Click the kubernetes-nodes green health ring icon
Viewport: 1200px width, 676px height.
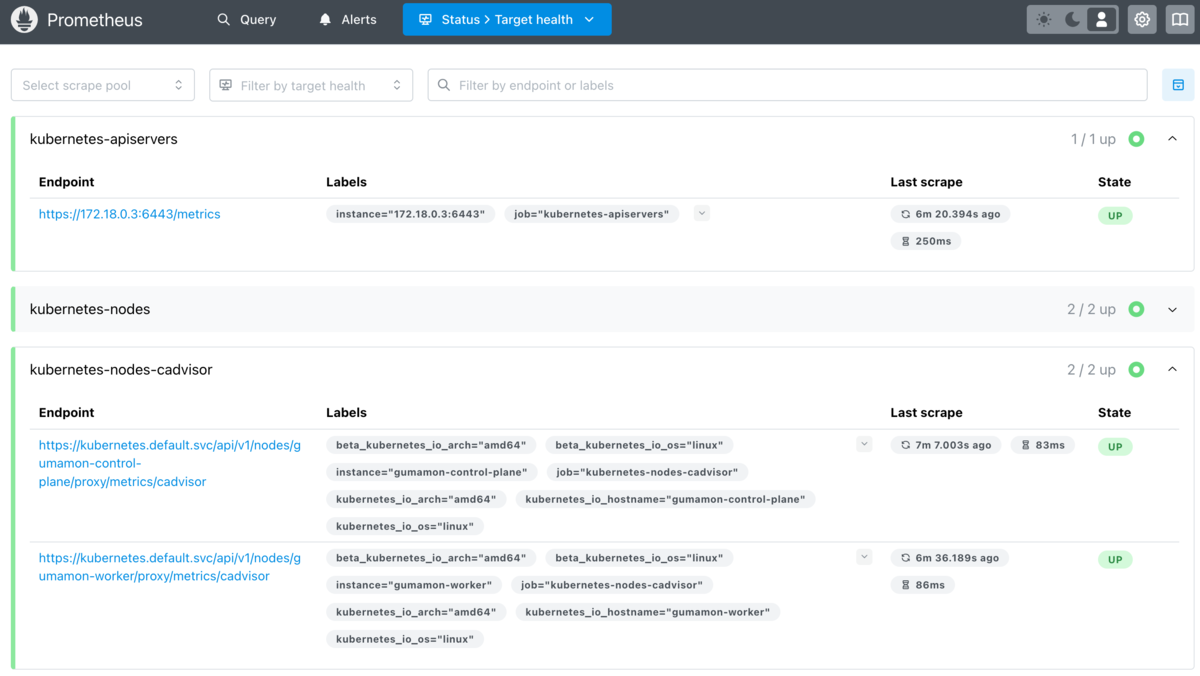1136,310
